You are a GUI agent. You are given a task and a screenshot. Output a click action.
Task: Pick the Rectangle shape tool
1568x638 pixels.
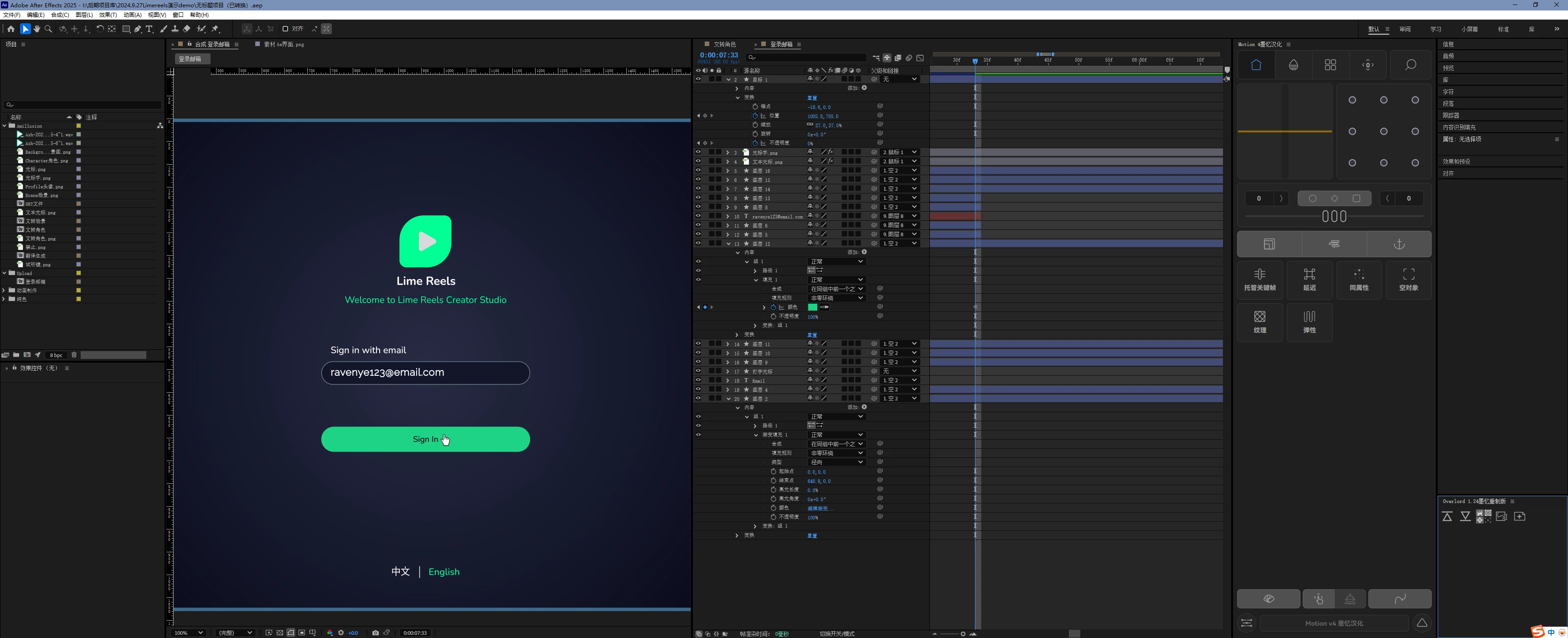pyautogui.click(x=126, y=29)
